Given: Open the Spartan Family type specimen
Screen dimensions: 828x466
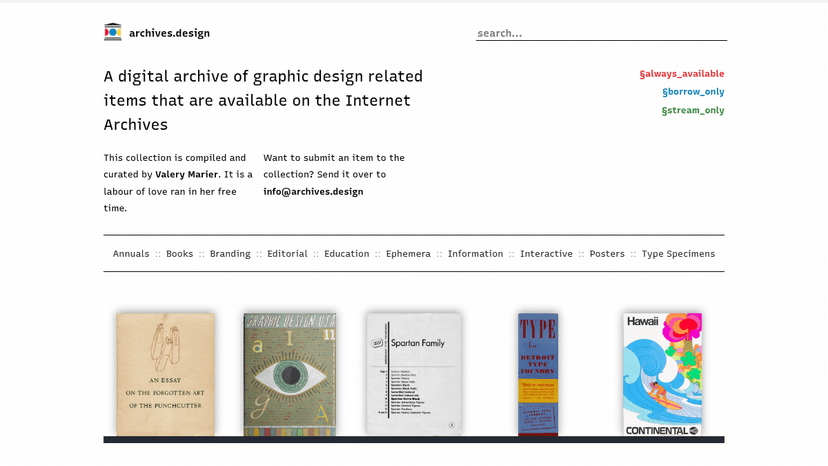Looking at the screenshot, I should [414, 375].
